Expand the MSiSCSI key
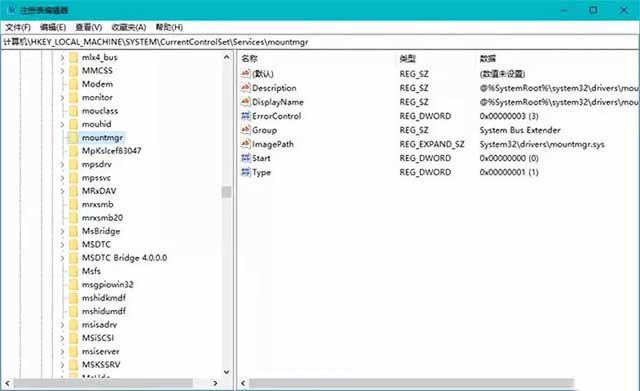This screenshot has width=640, height=391. [62, 338]
